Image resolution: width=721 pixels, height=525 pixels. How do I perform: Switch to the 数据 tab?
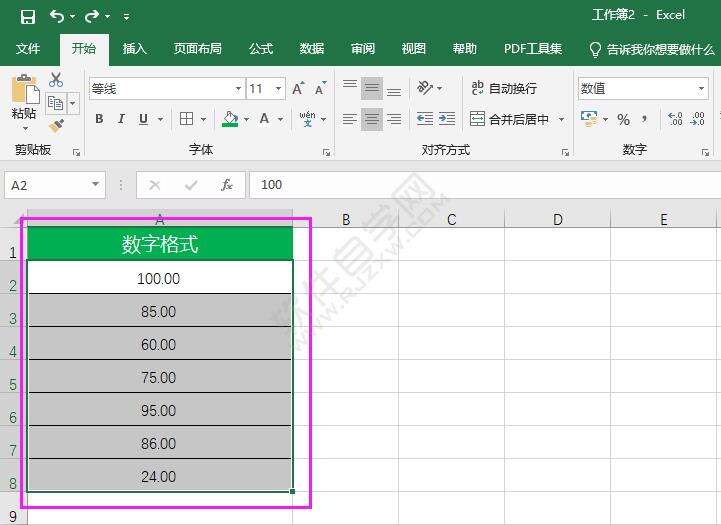312,49
